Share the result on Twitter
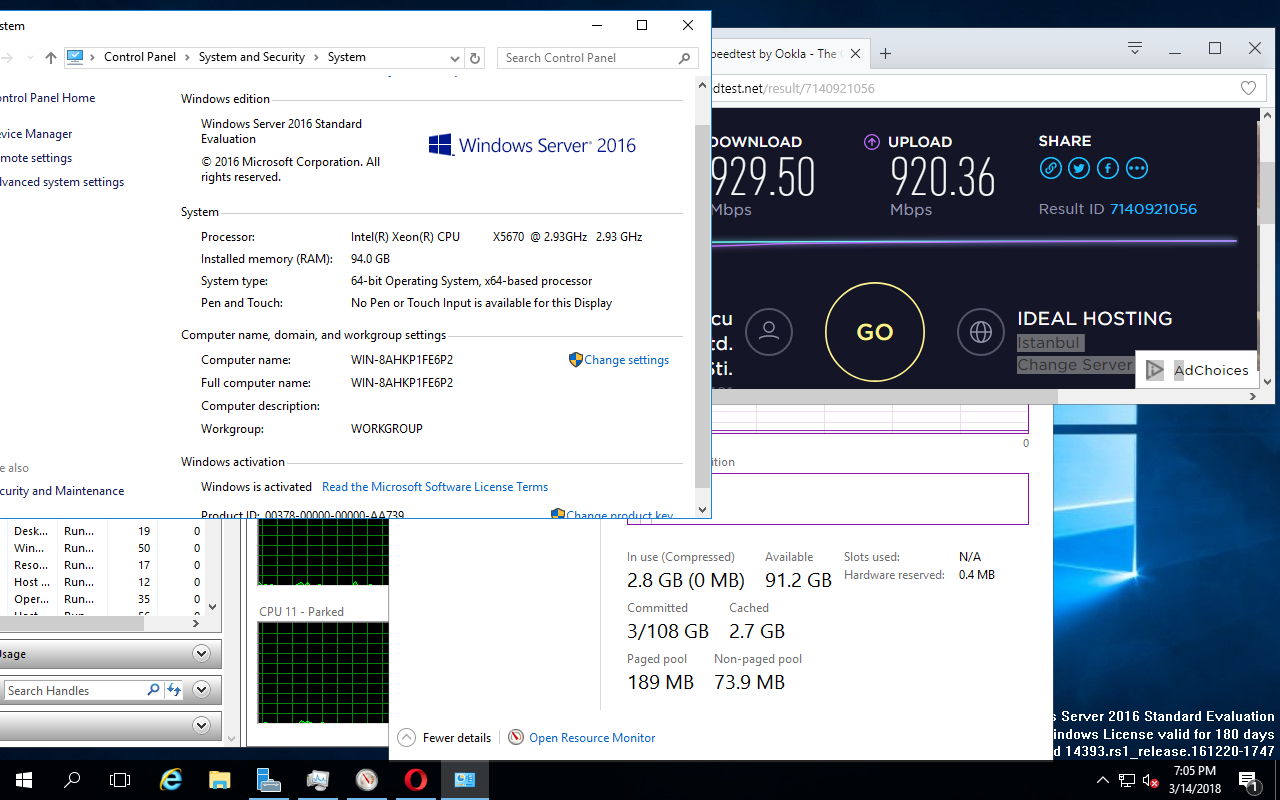The height and width of the screenshot is (800, 1280). tap(1079, 168)
